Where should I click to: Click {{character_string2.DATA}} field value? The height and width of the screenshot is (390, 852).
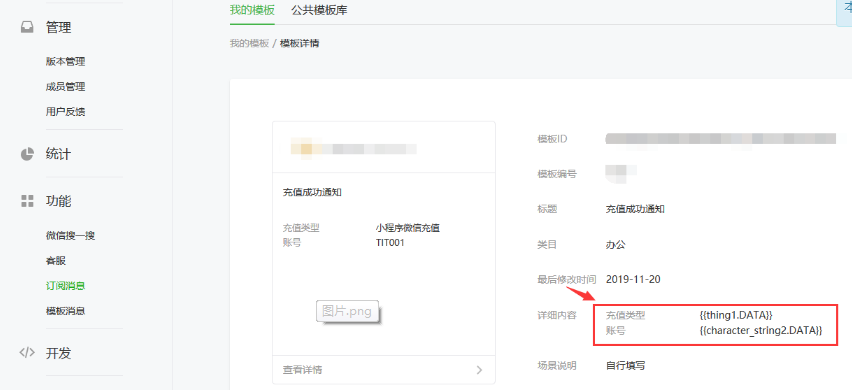pyautogui.click(x=761, y=330)
